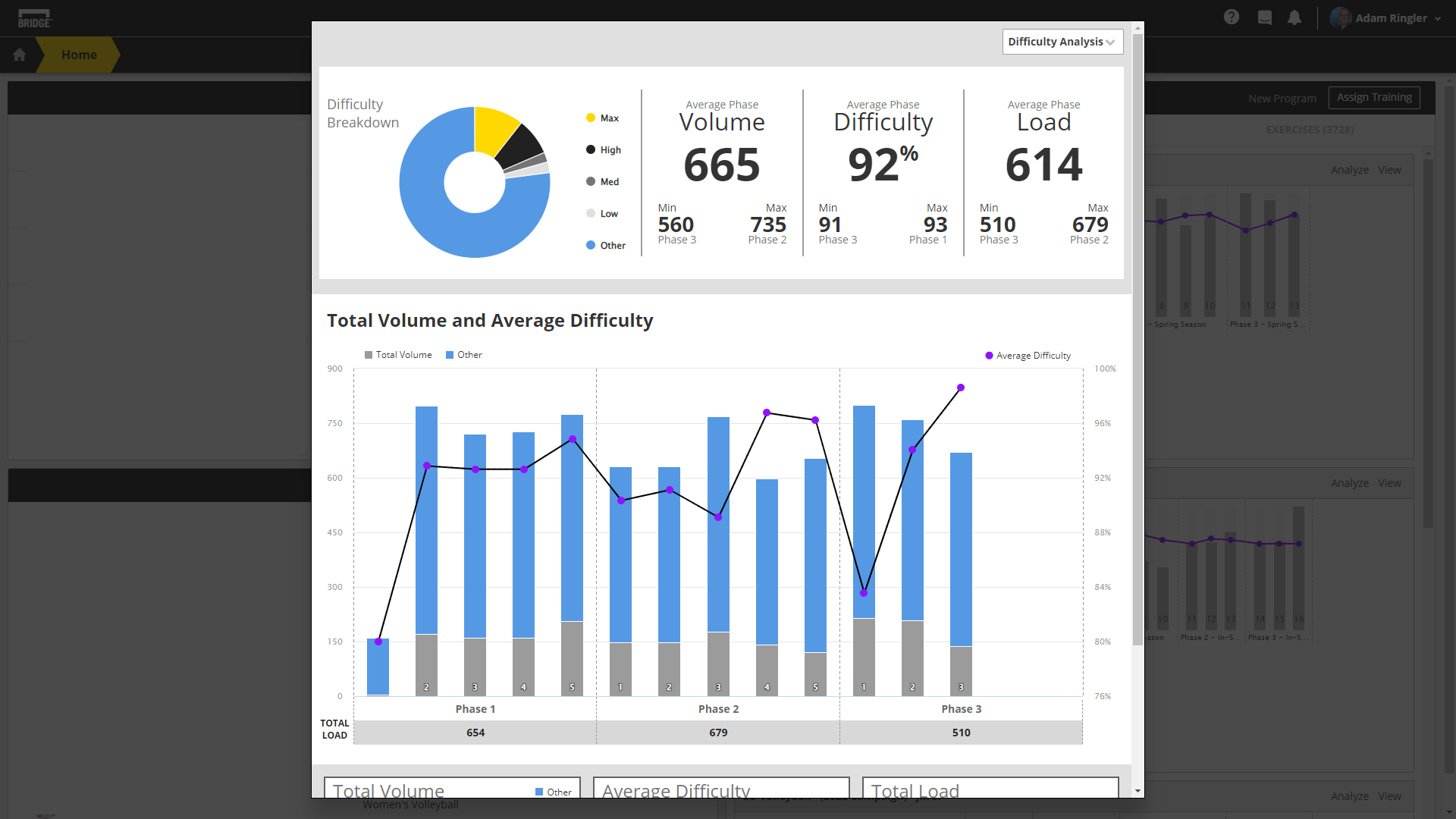Click Adam Ringler profile avatar

coord(1340,17)
